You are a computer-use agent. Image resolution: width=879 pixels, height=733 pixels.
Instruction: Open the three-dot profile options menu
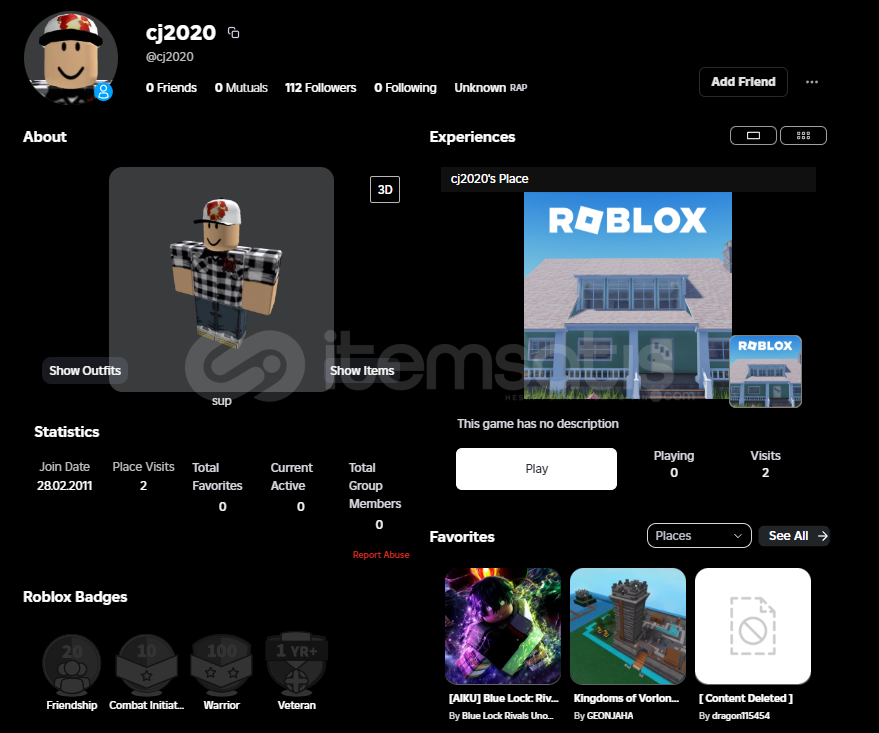tap(812, 82)
